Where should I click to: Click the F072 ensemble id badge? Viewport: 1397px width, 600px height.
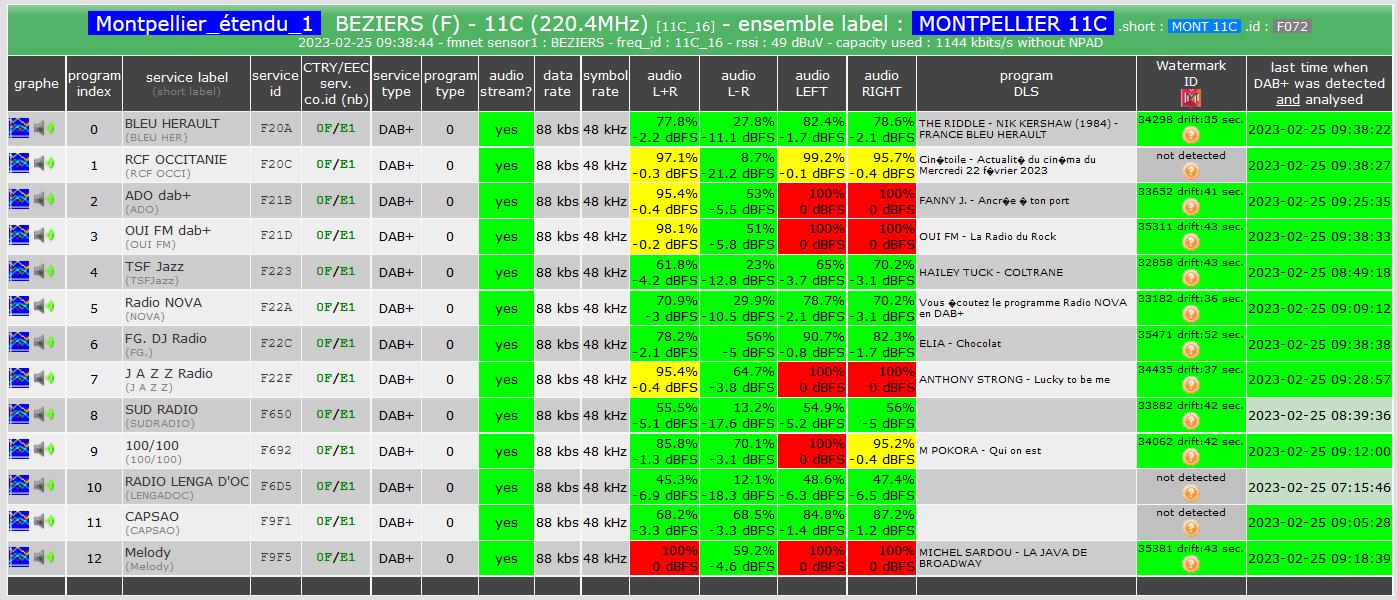click(1290, 27)
